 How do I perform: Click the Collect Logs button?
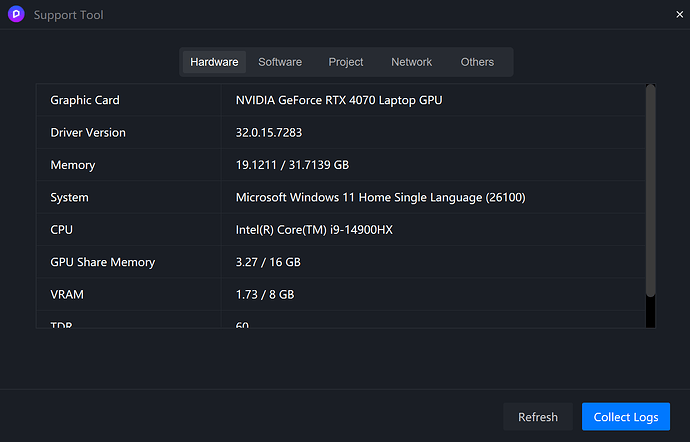(626, 417)
